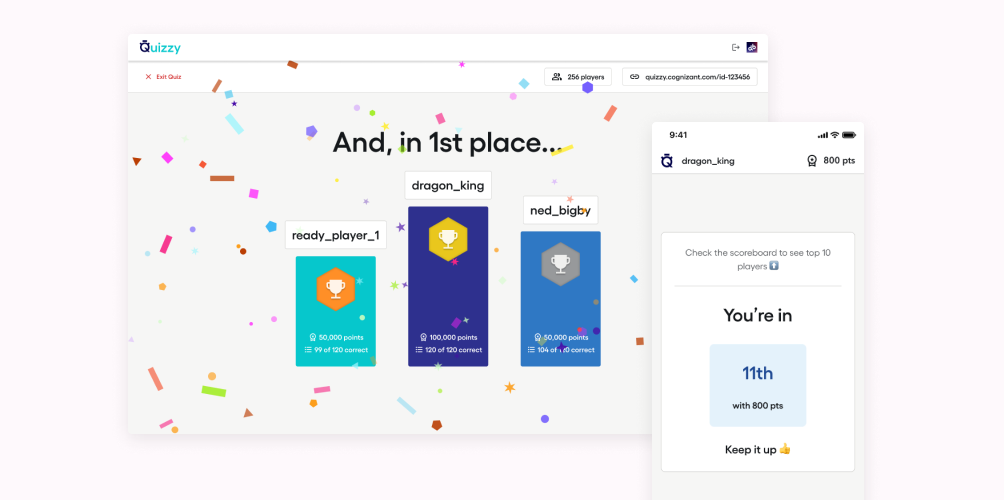The height and width of the screenshot is (500, 1004).
Task: Click the X icon beside Exit Quiz
Action: pyautogui.click(x=148, y=77)
